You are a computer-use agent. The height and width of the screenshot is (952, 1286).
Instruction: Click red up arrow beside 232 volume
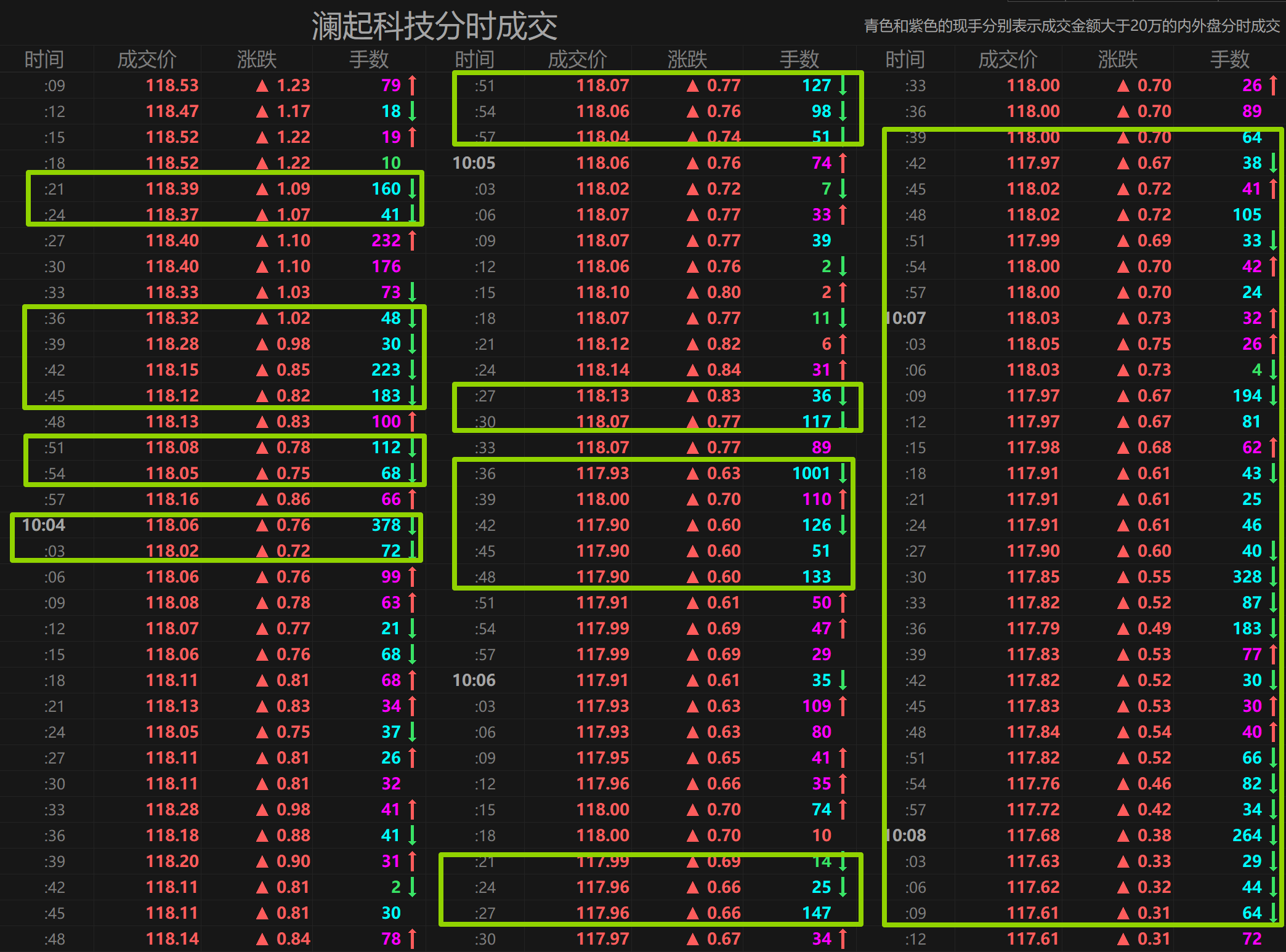(413, 240)
